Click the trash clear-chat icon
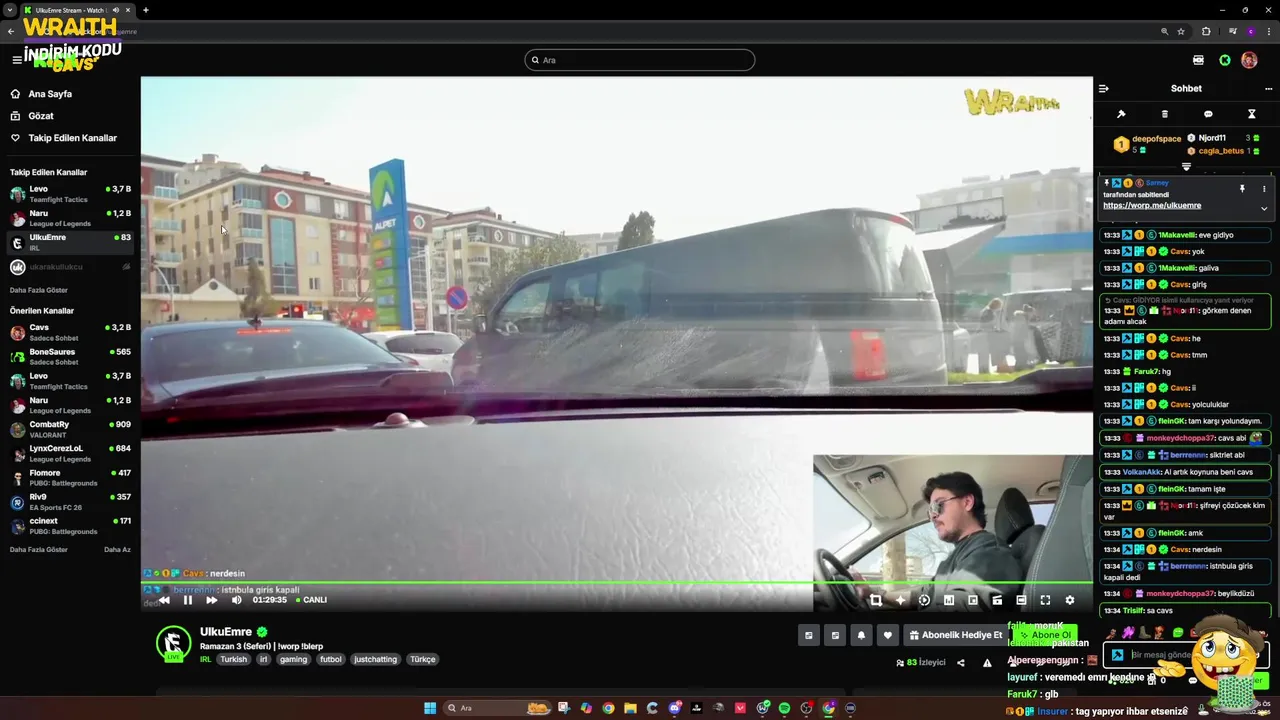The width and height of the screenshot is (1280, 720). click(x=1164, y=114)
